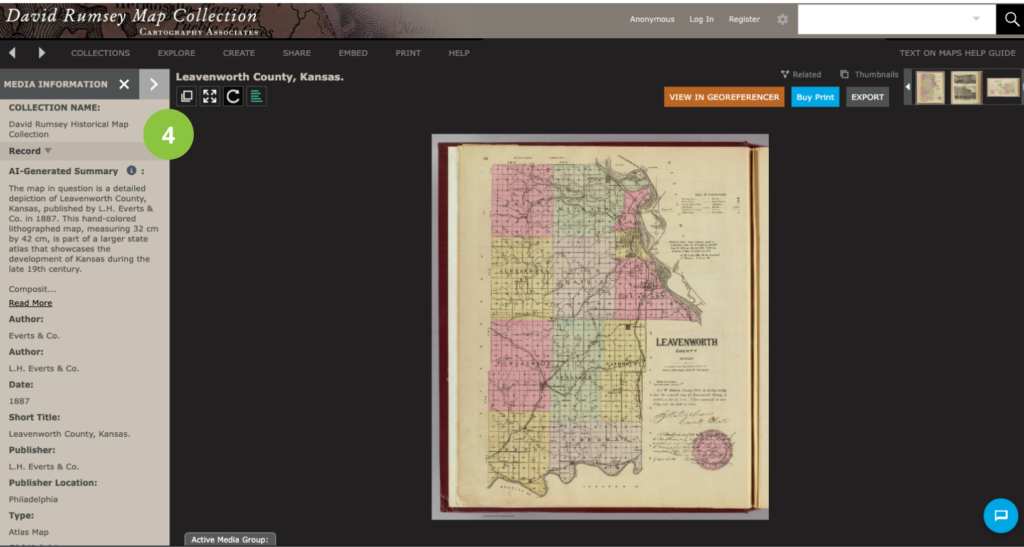Rotate the map image icon
Image resolution: width=1024 pixels, height=547 pixels.
233,97
